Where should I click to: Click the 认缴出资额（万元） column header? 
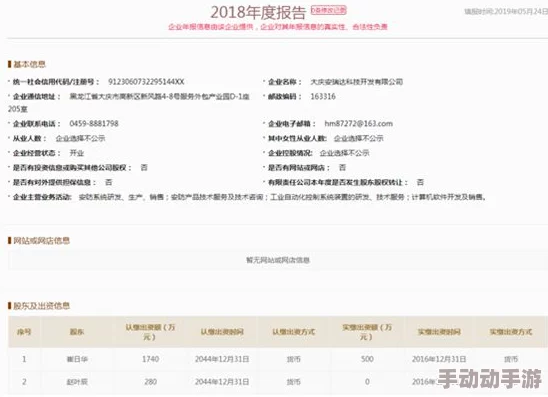[x=150, y=332]
